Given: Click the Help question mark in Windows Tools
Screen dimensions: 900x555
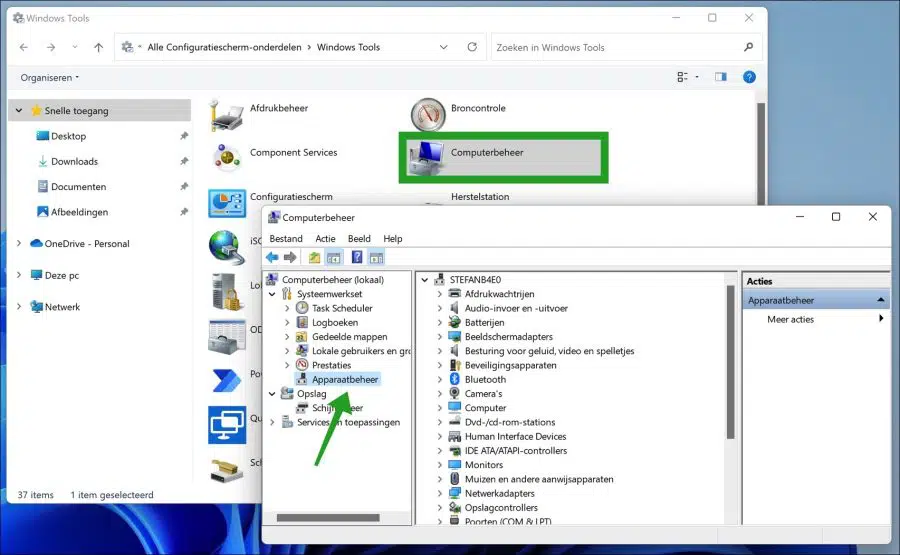Looking at the screenshot, I should click(749, 77).
